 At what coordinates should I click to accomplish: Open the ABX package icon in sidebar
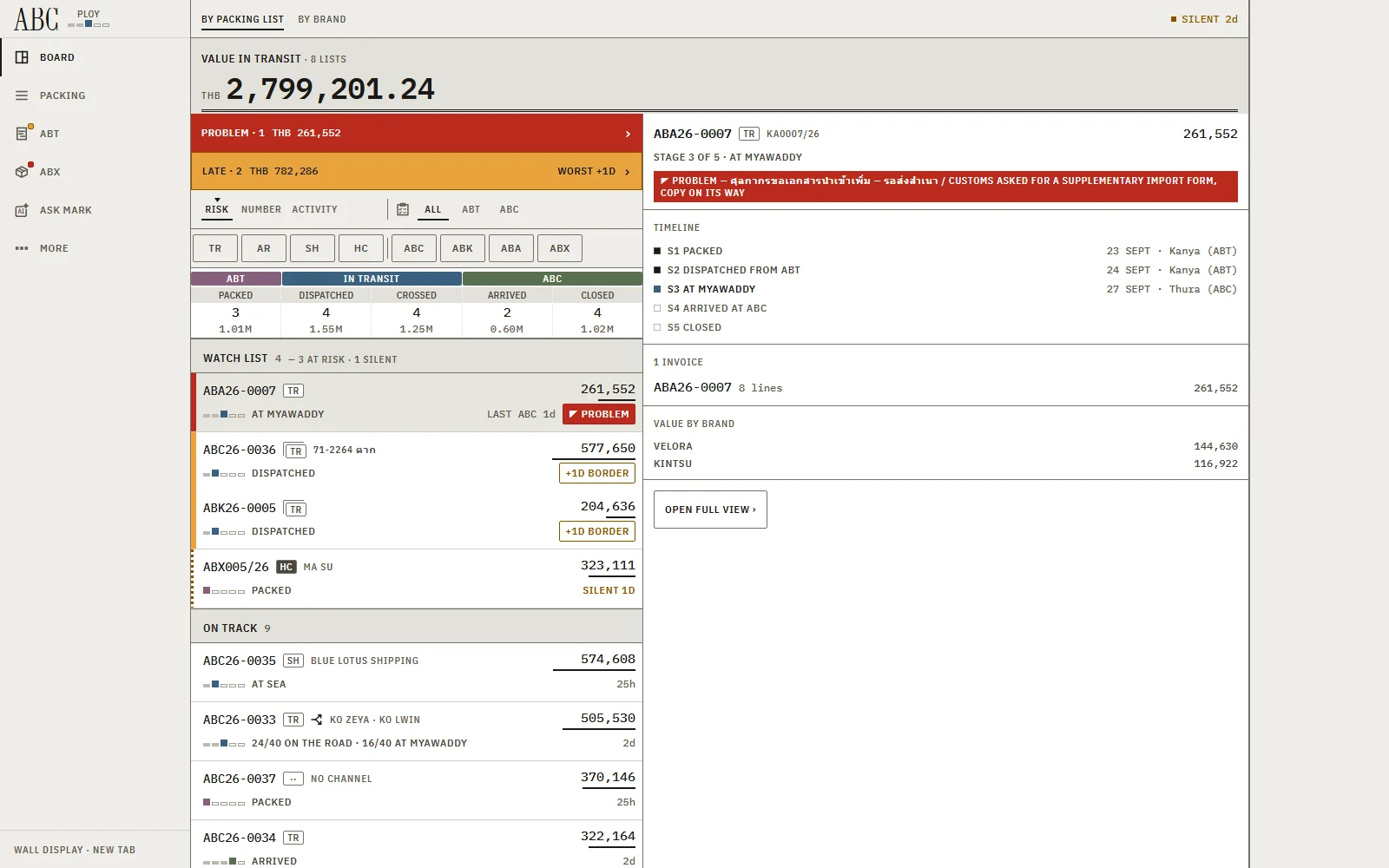tap(23, 171)
